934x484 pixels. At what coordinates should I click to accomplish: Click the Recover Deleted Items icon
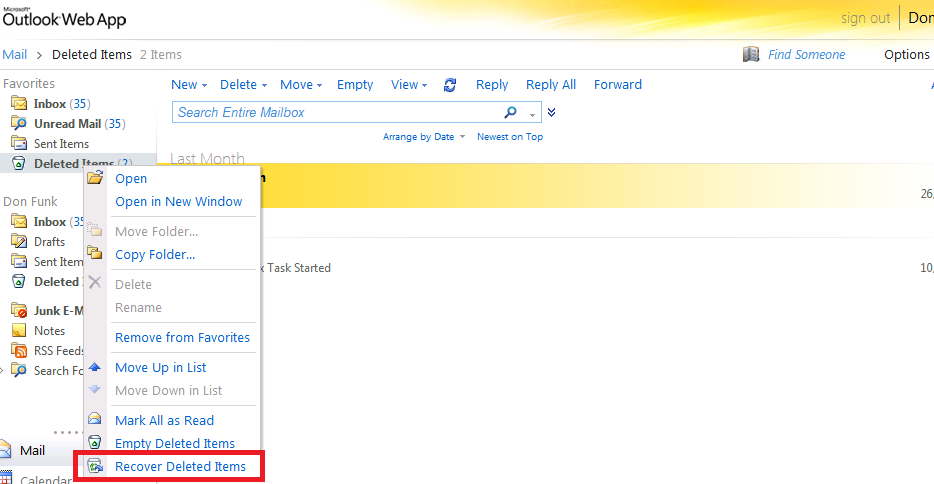click(x=96, y=467)
